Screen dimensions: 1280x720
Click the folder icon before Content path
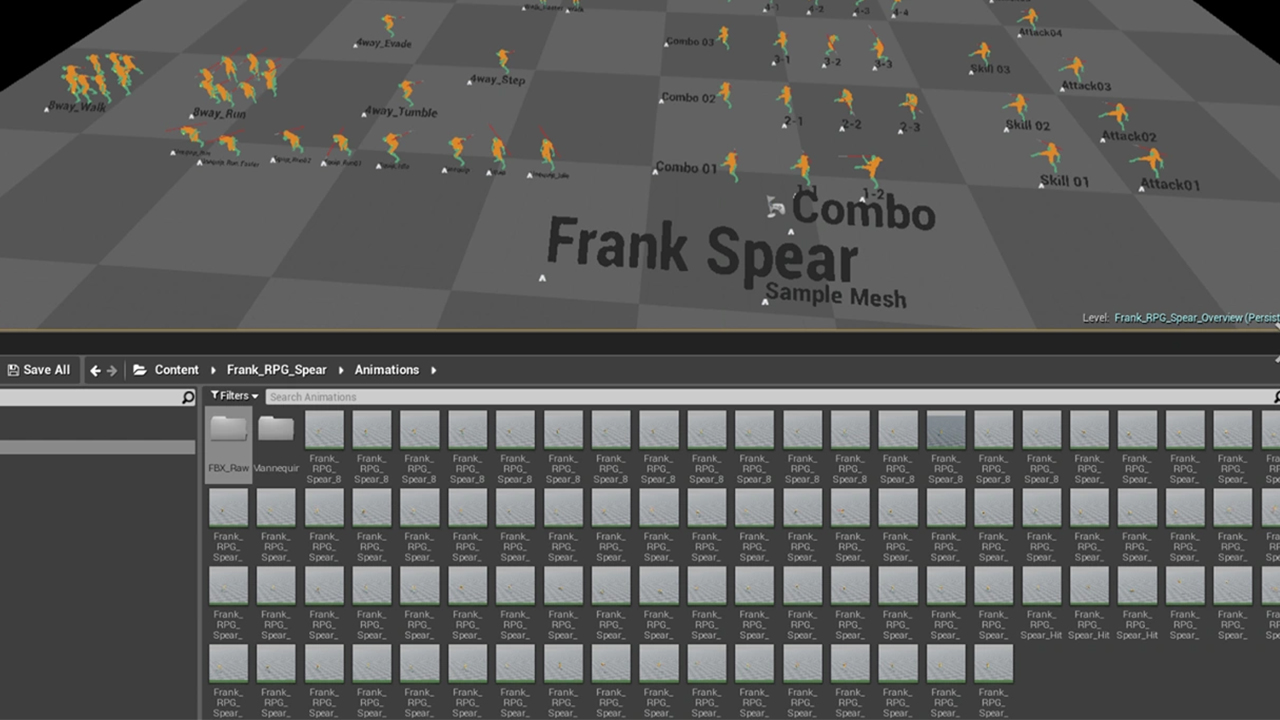coord(140,370)
